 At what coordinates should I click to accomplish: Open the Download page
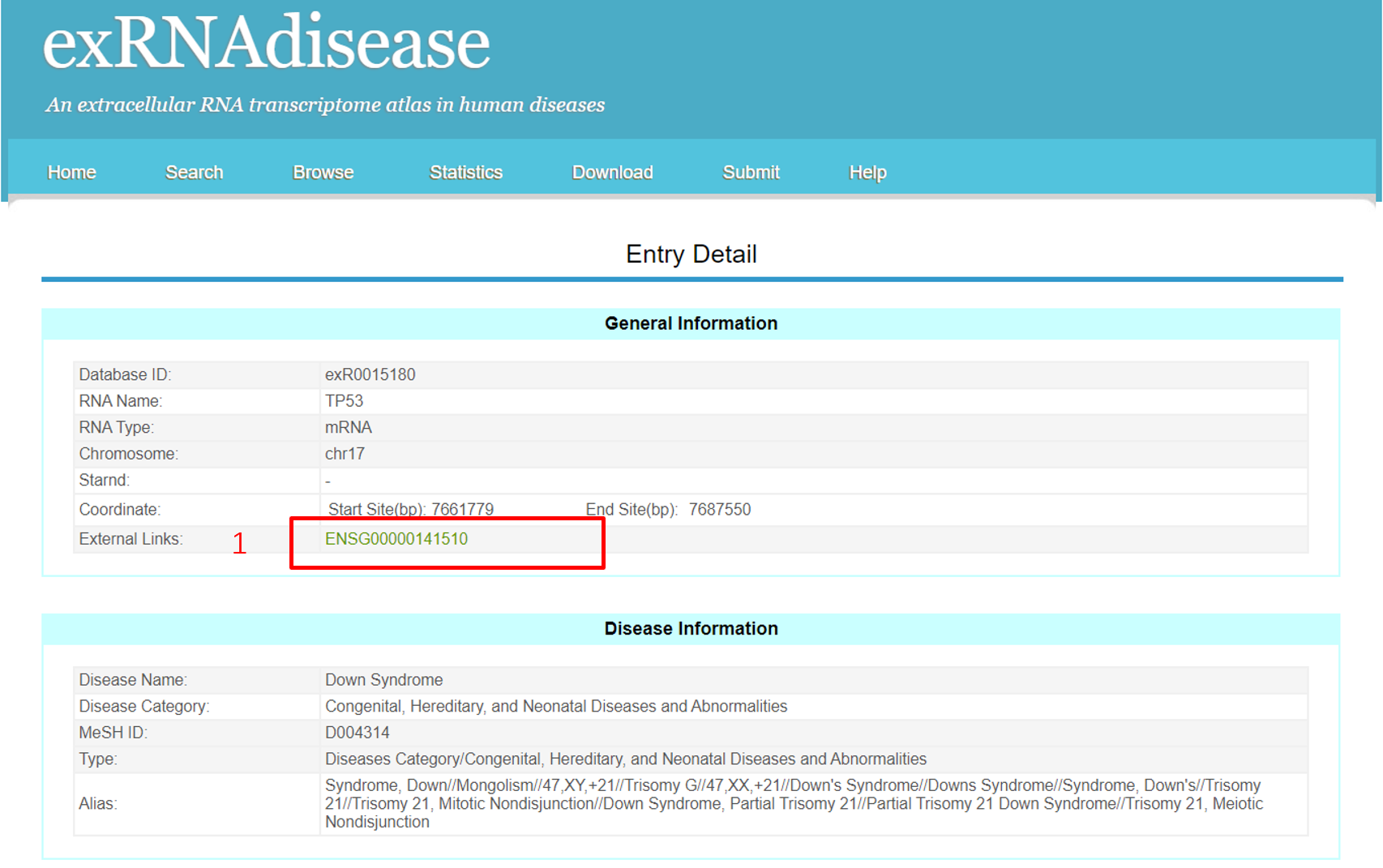pyautogui.click(x=612, y=172)
